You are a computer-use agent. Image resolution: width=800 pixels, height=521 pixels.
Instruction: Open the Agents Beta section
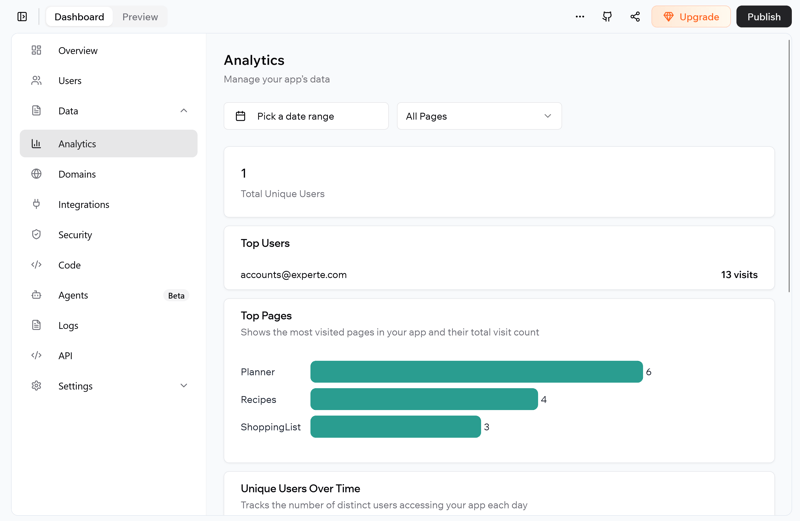[73, 296]
